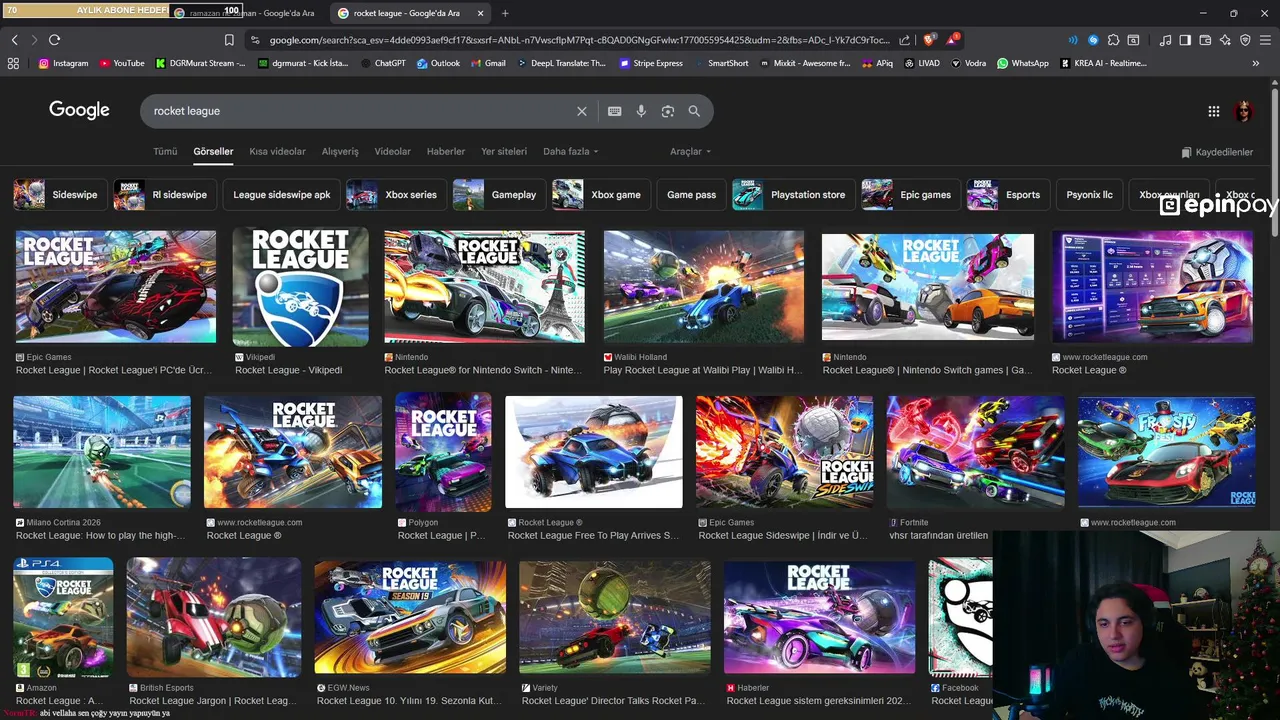Click the Shazam extension icon
Image resolution: width=1280 pixels, height=720 pixels.
coord(1093,40)
